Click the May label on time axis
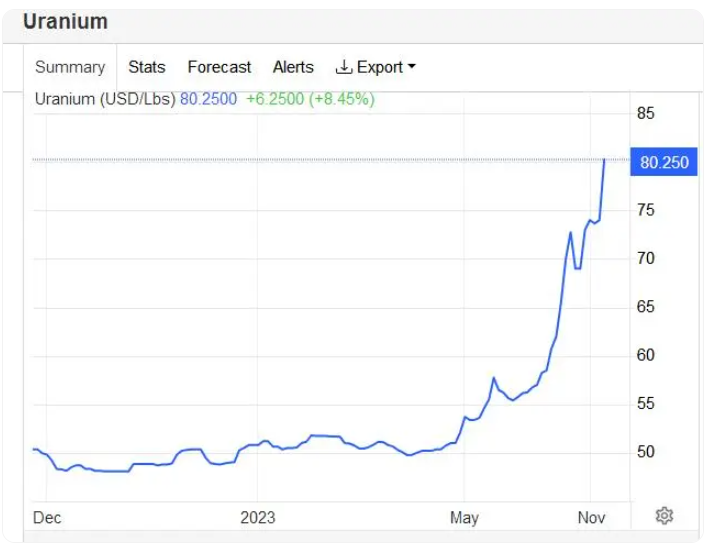714x553 pixels. coord(464,517)
